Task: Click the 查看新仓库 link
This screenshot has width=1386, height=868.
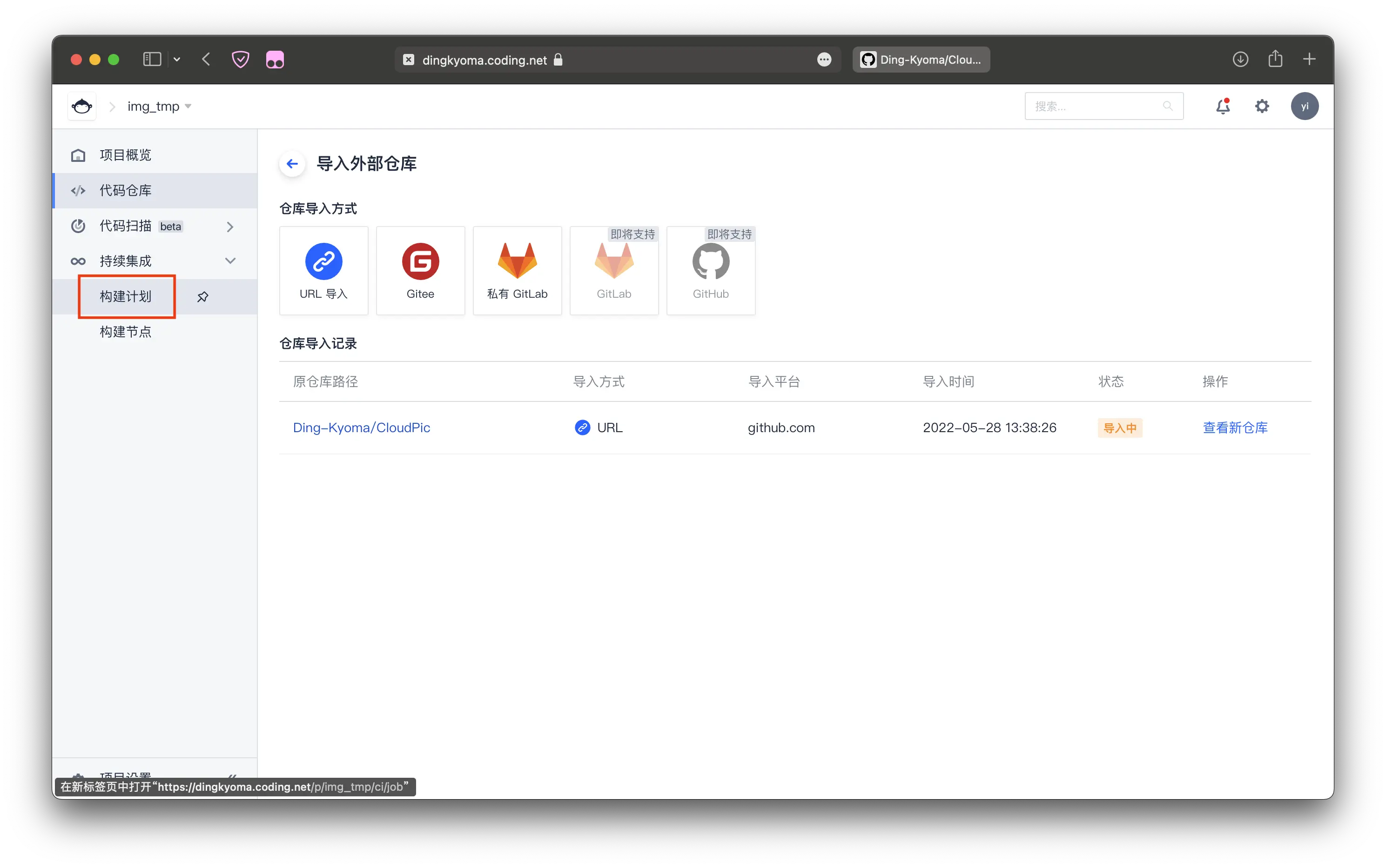Action: [x=1235, y=427]
